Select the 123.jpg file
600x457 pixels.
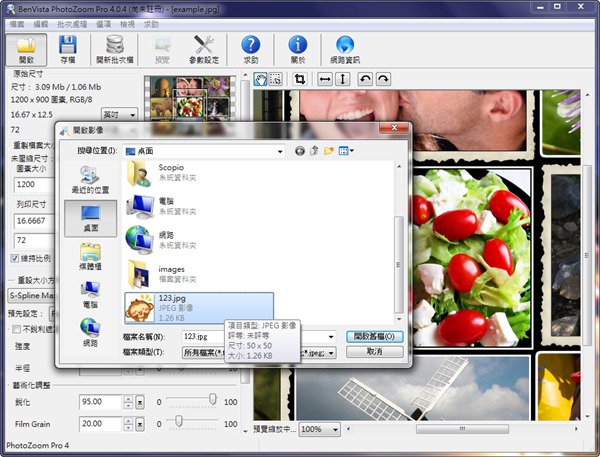pyautogui.click(x=199, y=308)
